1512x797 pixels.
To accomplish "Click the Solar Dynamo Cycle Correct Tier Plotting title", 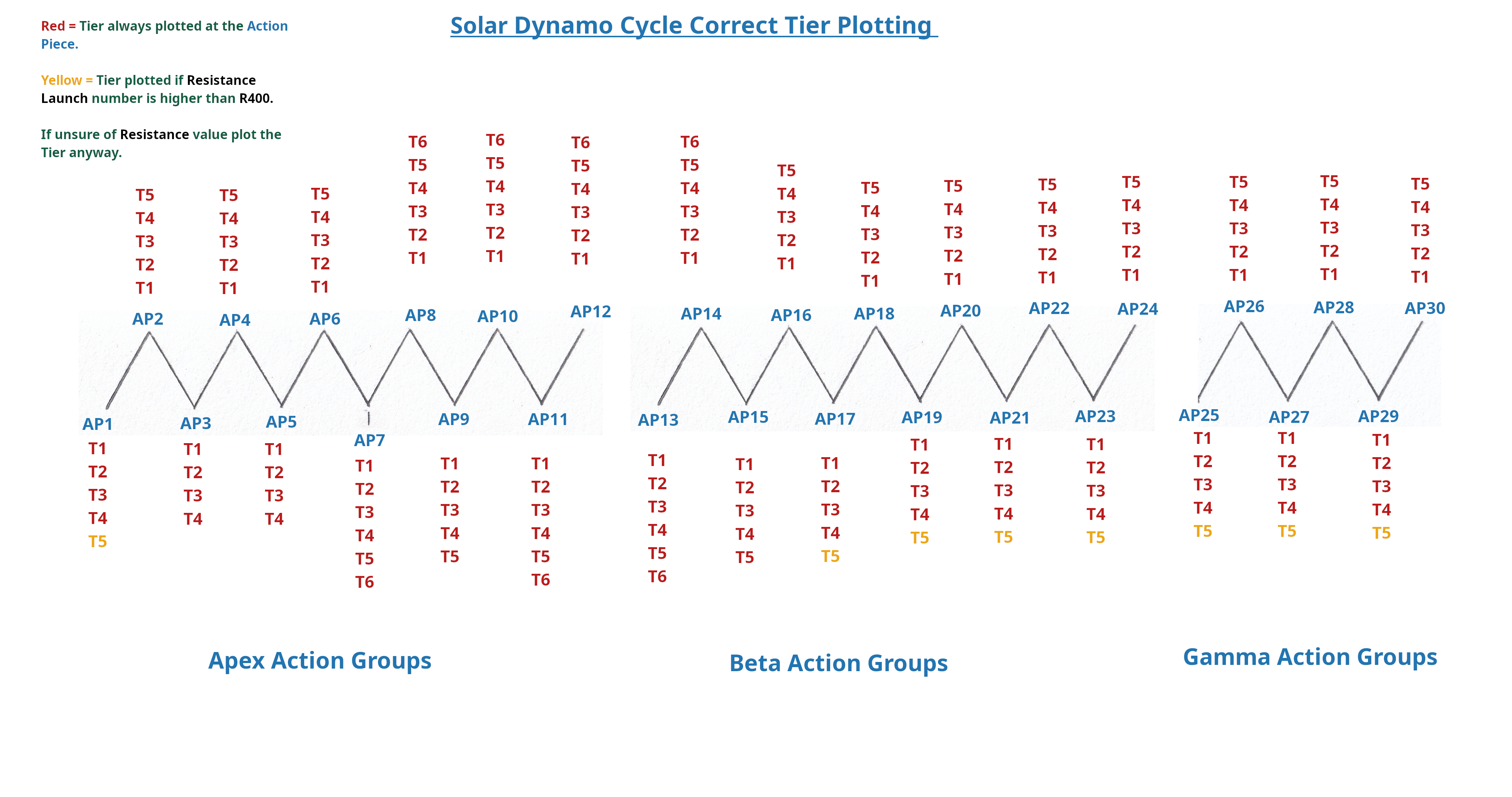I will click(694, 25).
